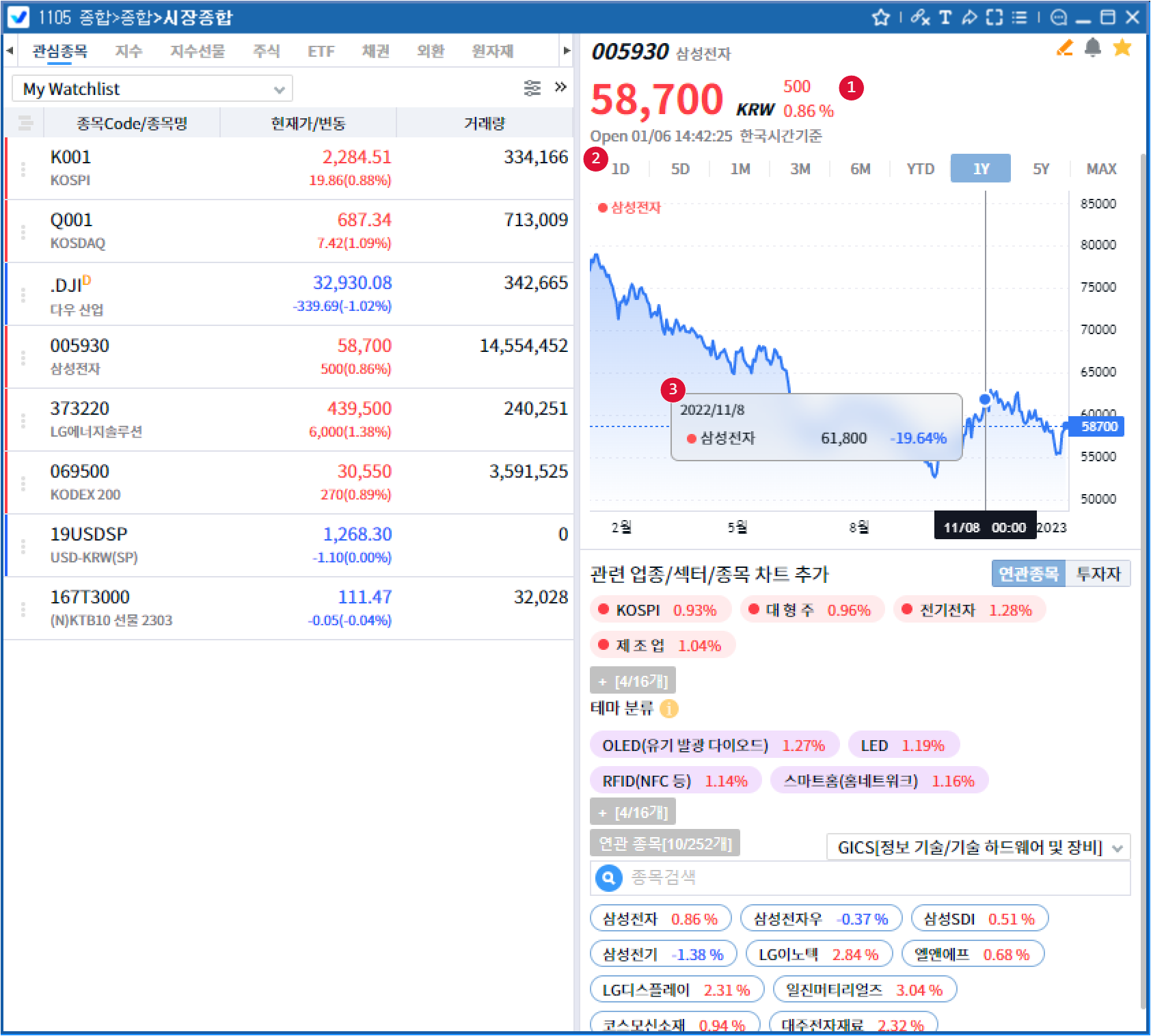Click the LG이노텍 related stock button
The width and height of the screenshot is (1151, 1036).
coord(817,954)
